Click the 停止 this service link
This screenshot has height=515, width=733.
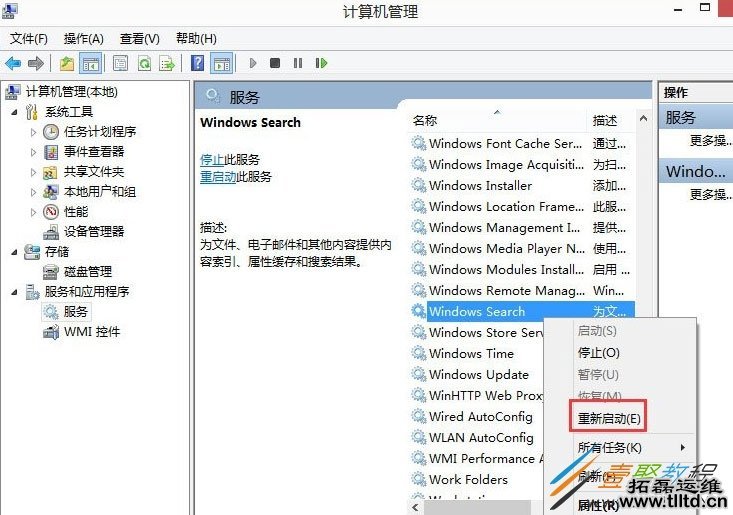(x=212, y=160)
